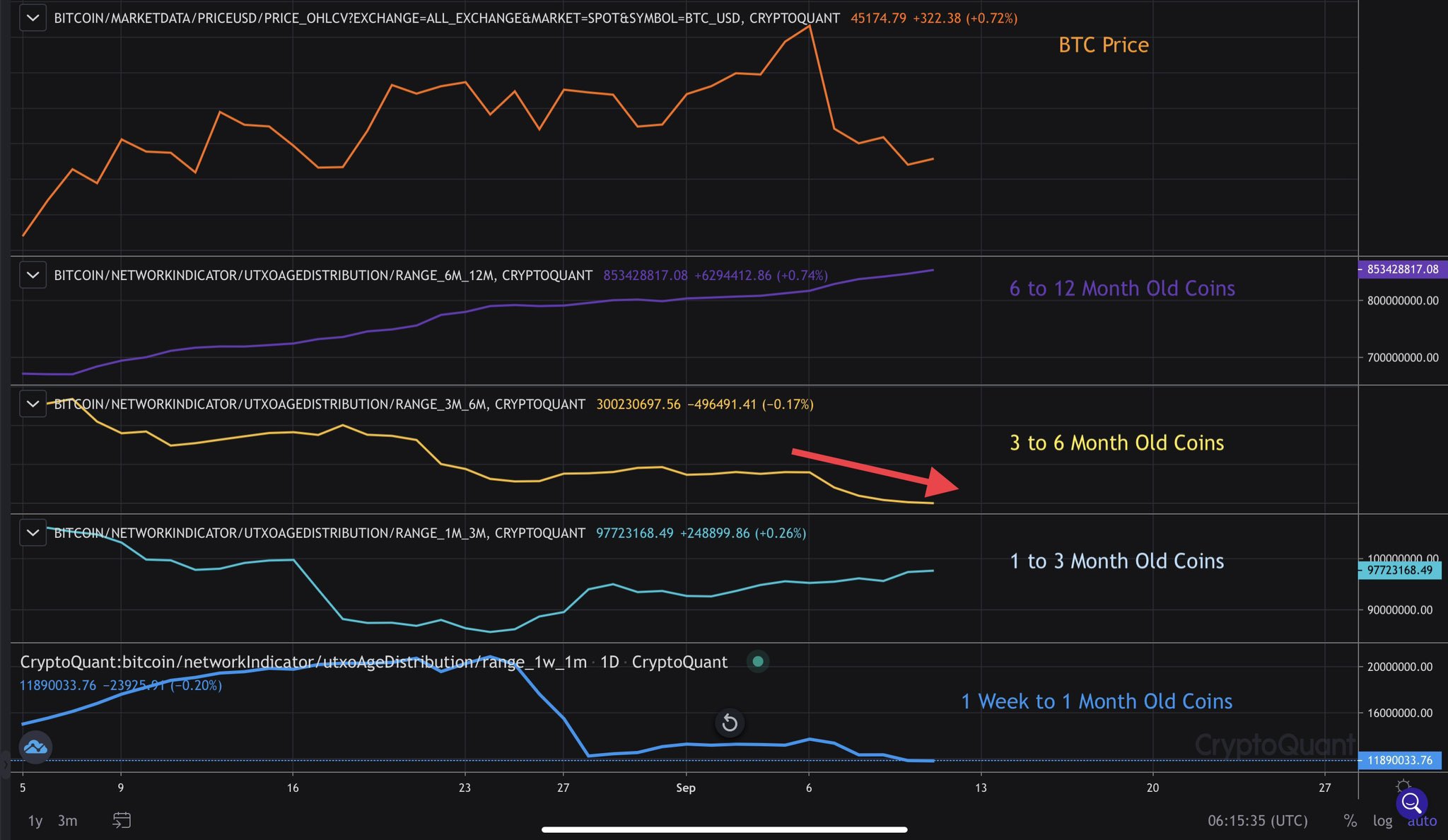Toggle auto scale mode

click(1422, 821)
